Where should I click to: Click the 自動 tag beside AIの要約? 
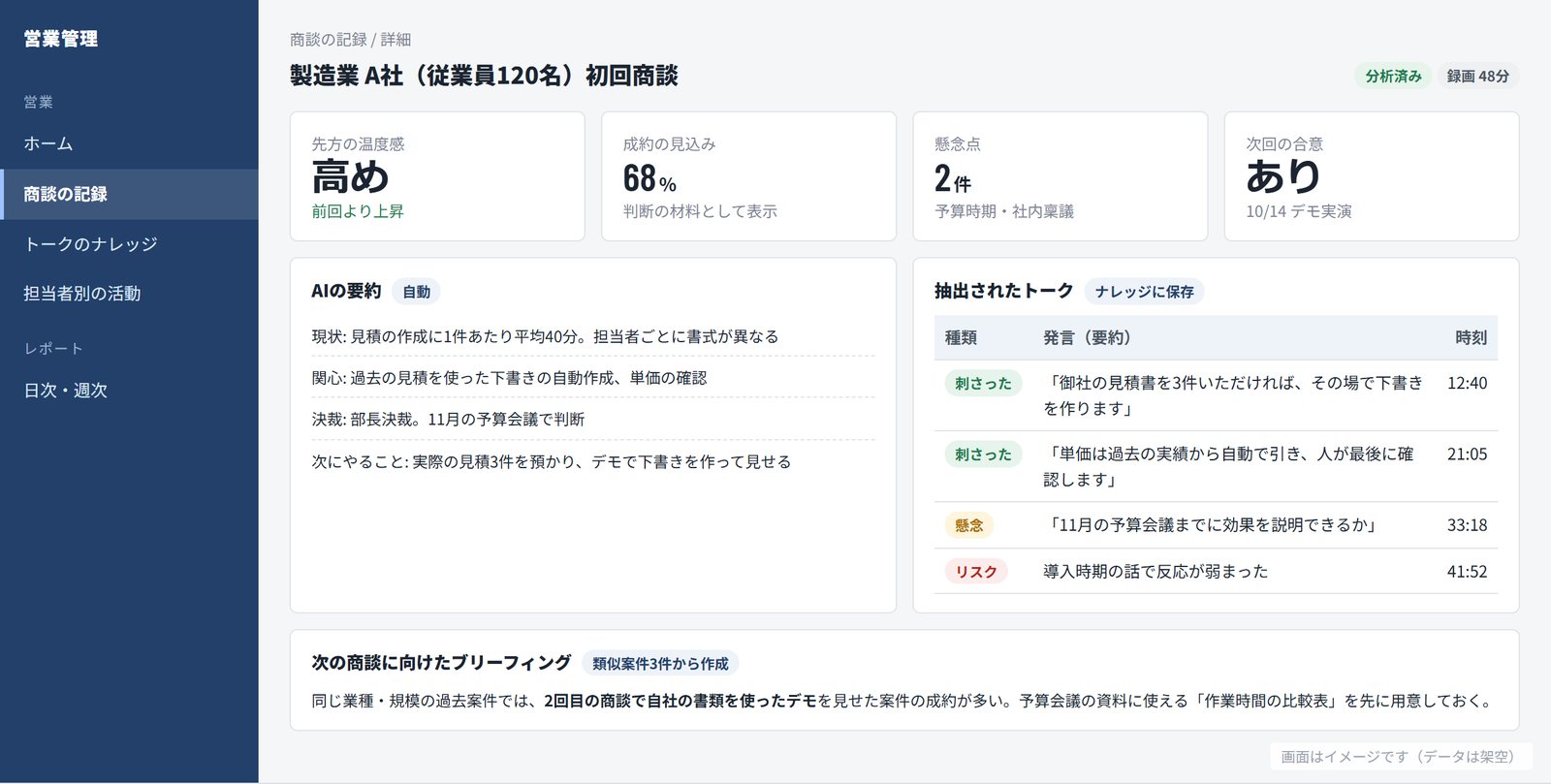pos(416,292)
